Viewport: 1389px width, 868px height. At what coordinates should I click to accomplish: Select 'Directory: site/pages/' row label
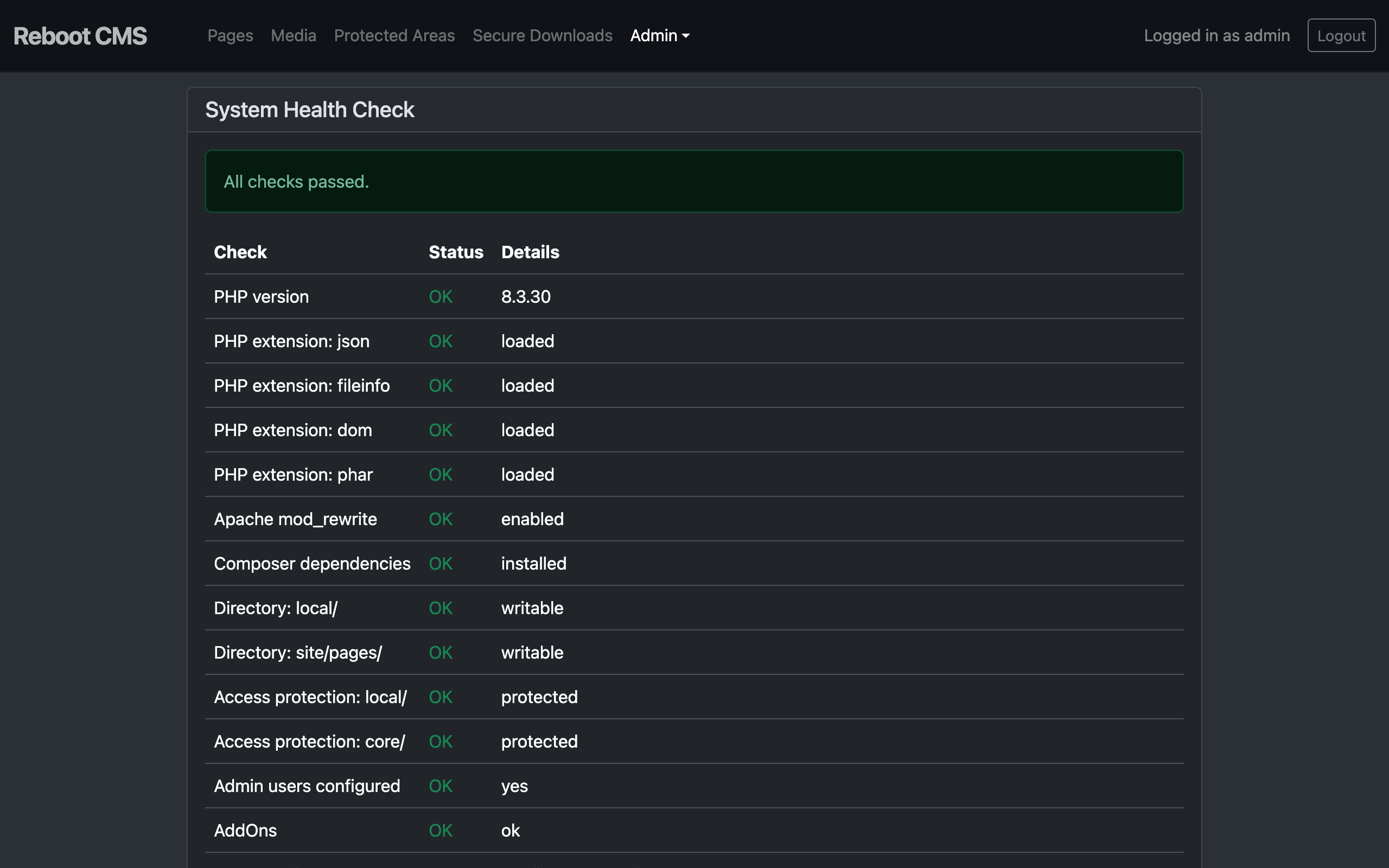coord(298,653)
